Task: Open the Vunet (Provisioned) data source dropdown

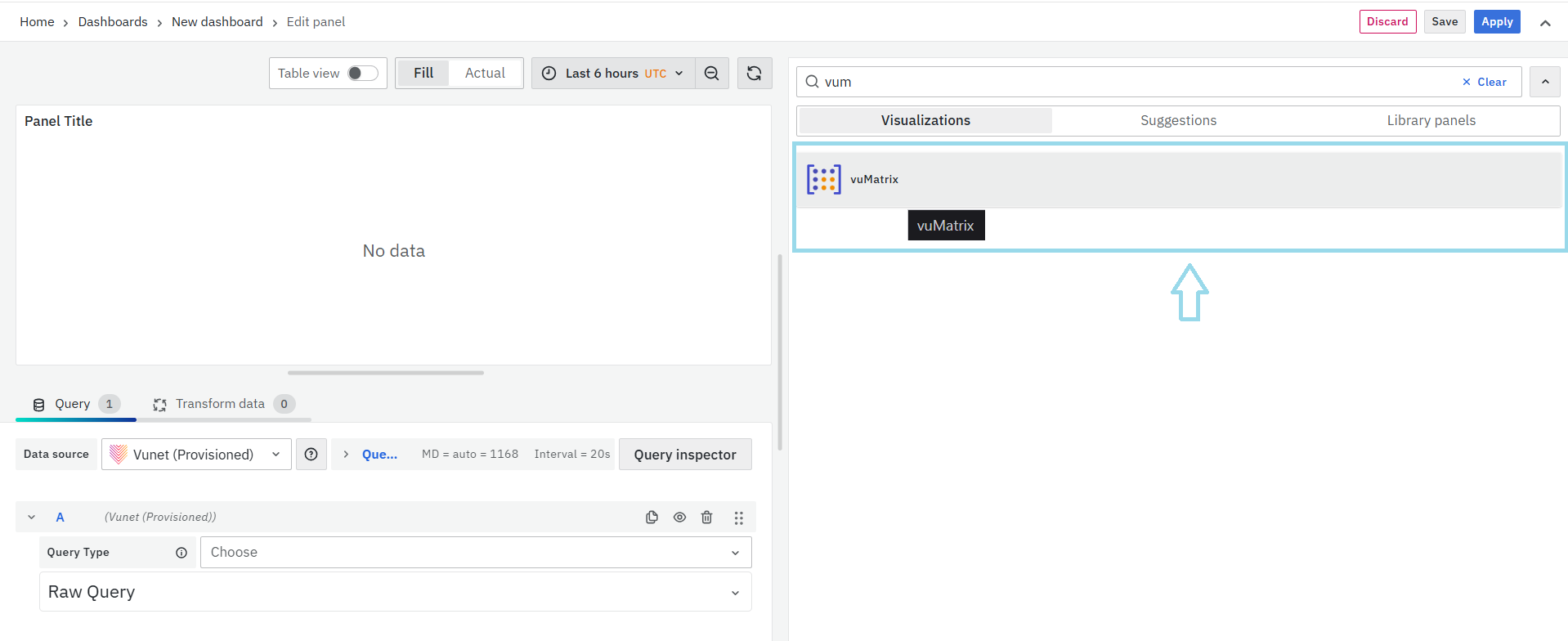Action: click(x=196, y=455)
